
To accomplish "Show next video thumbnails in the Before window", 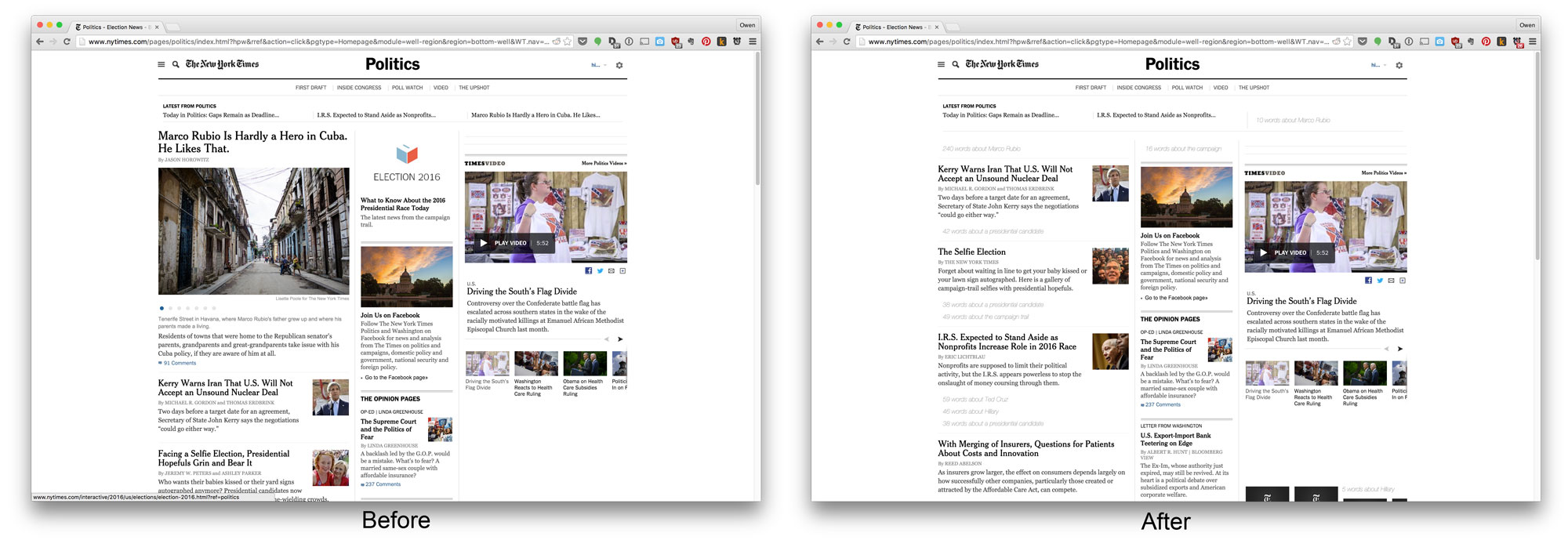I will (620, 339).
